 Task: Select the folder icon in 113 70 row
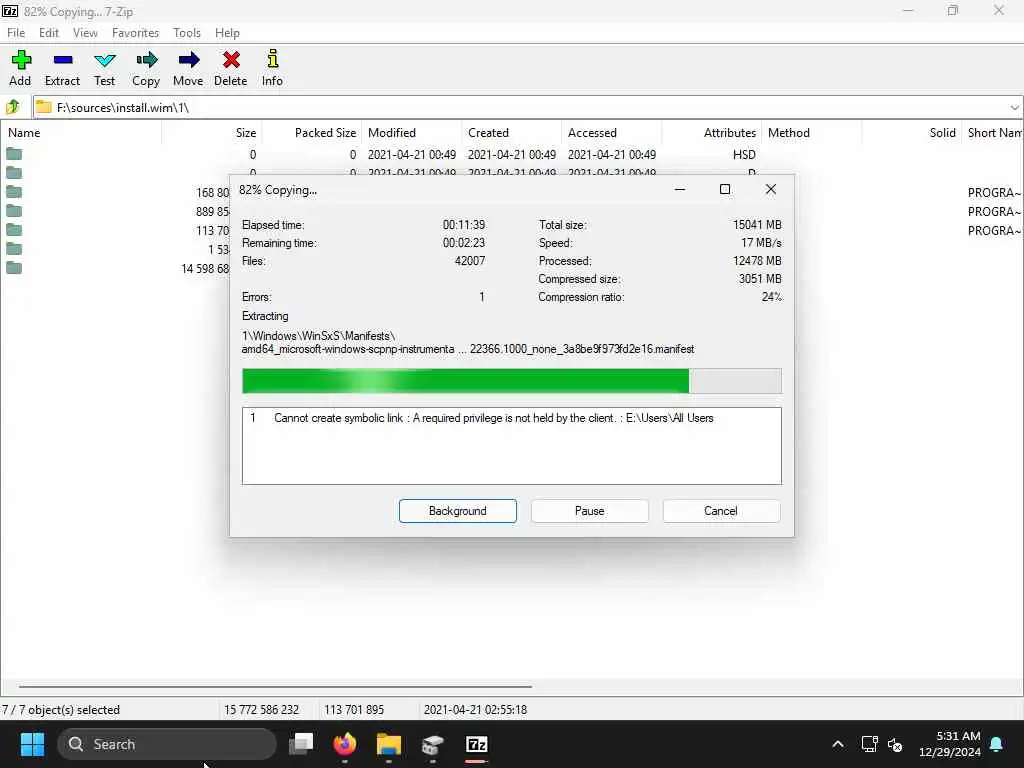14,230
